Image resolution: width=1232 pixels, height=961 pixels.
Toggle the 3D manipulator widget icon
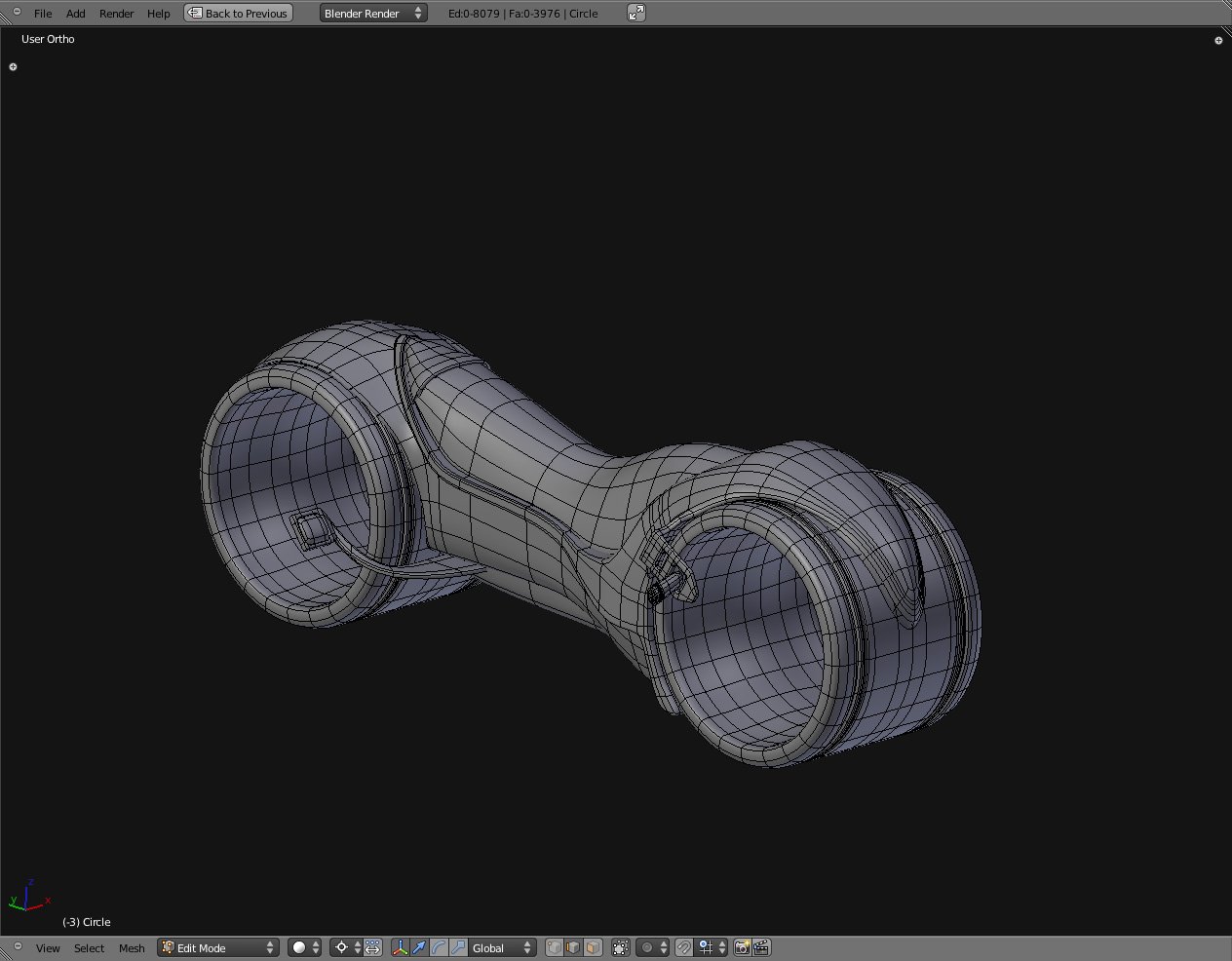(400, 947)
